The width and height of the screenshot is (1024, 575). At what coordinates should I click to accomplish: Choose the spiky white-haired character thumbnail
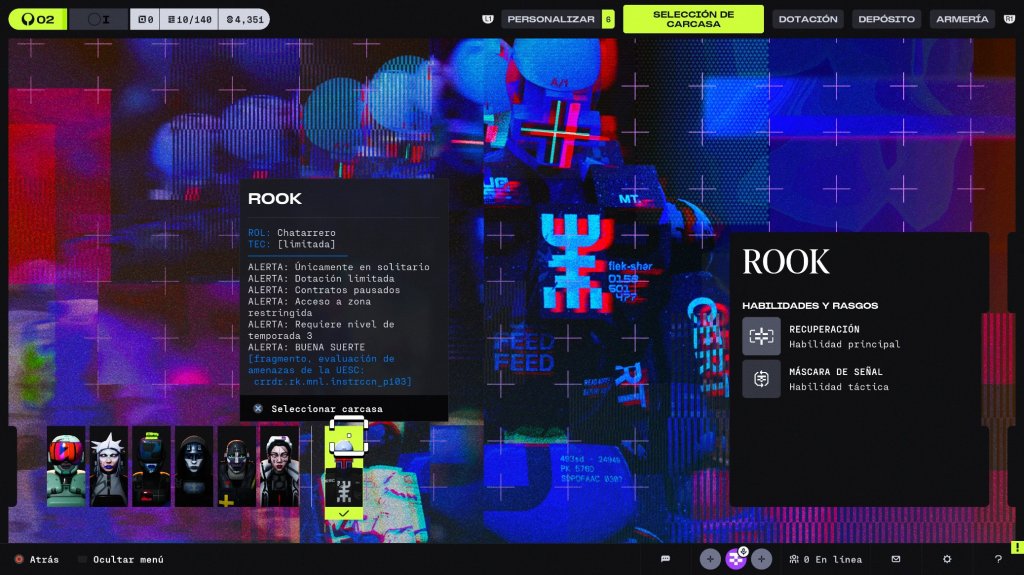[x=108, y=467]
